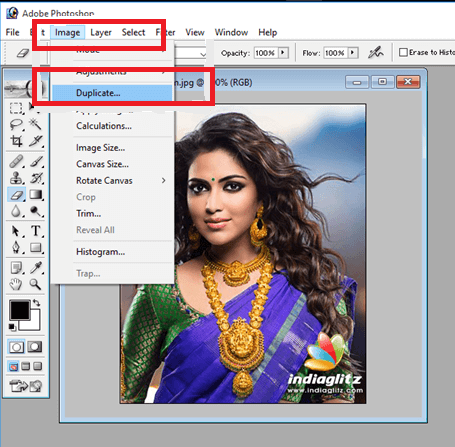The height and width of the screenshot is (447, 455).
Task: Select Full Screen Mode
Action: tap(38, 367)
